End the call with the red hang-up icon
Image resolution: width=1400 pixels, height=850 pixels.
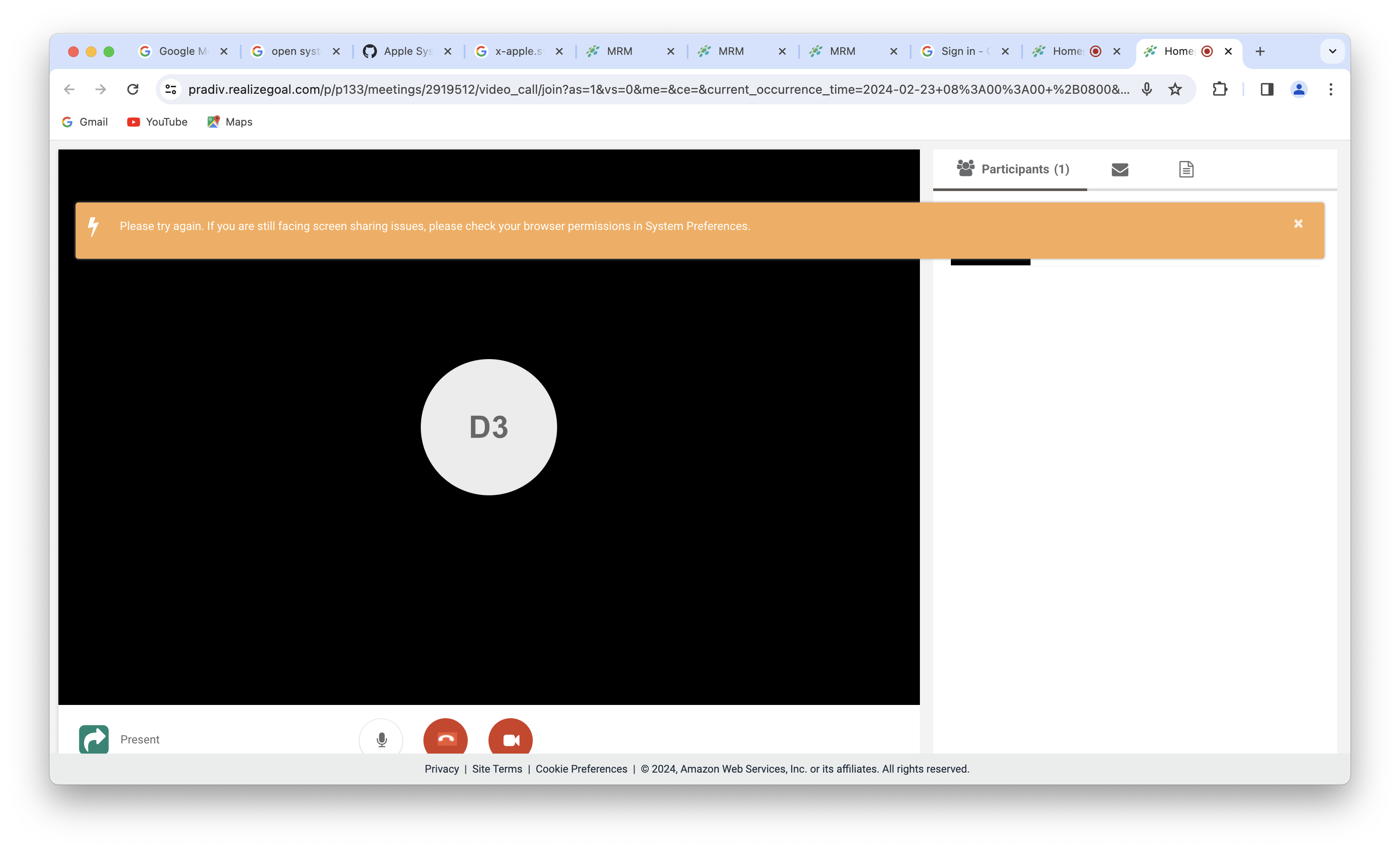[x=445, y=739]
